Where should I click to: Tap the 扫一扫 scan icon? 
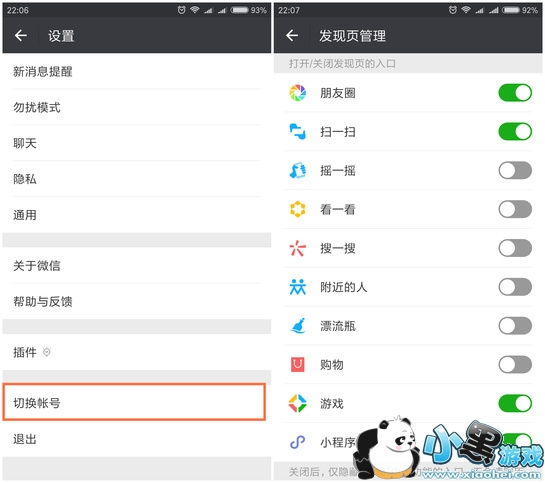click(x=298, y=132)
